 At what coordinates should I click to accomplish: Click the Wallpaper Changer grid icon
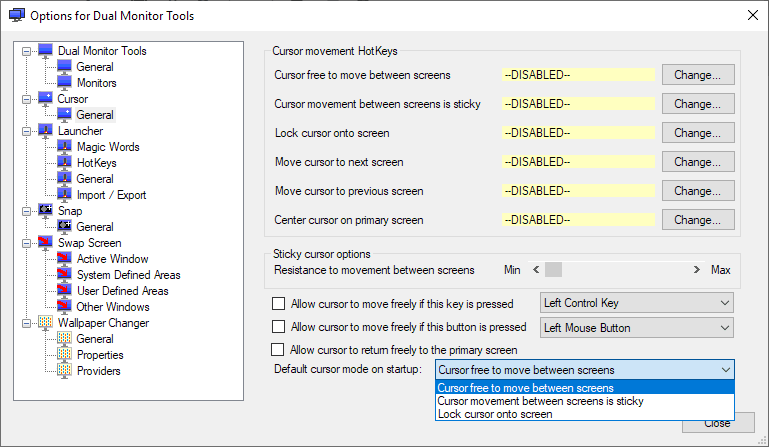pos(46,322)
